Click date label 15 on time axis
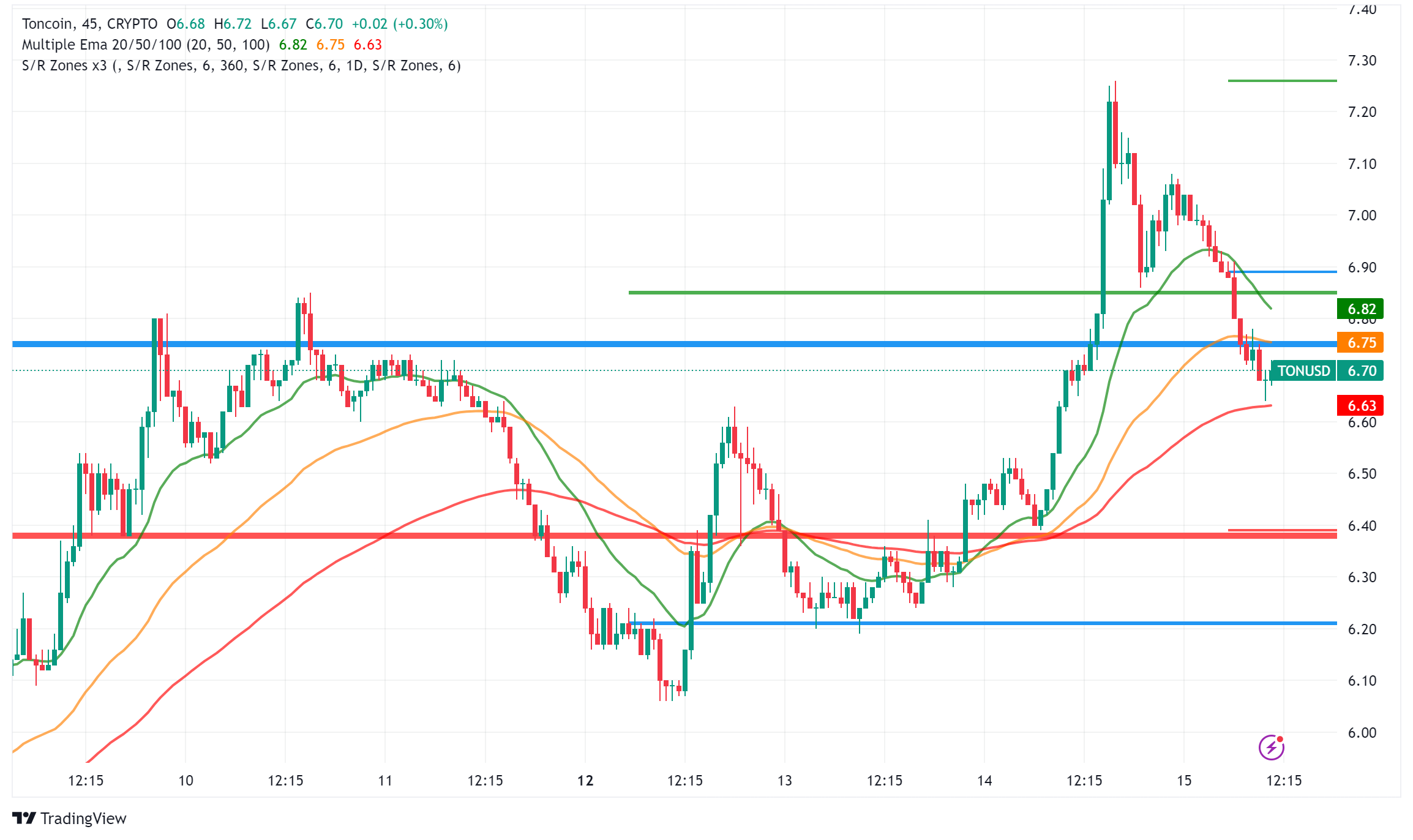The width and height of the screenshot is (1413, 840). [1184, 781]
